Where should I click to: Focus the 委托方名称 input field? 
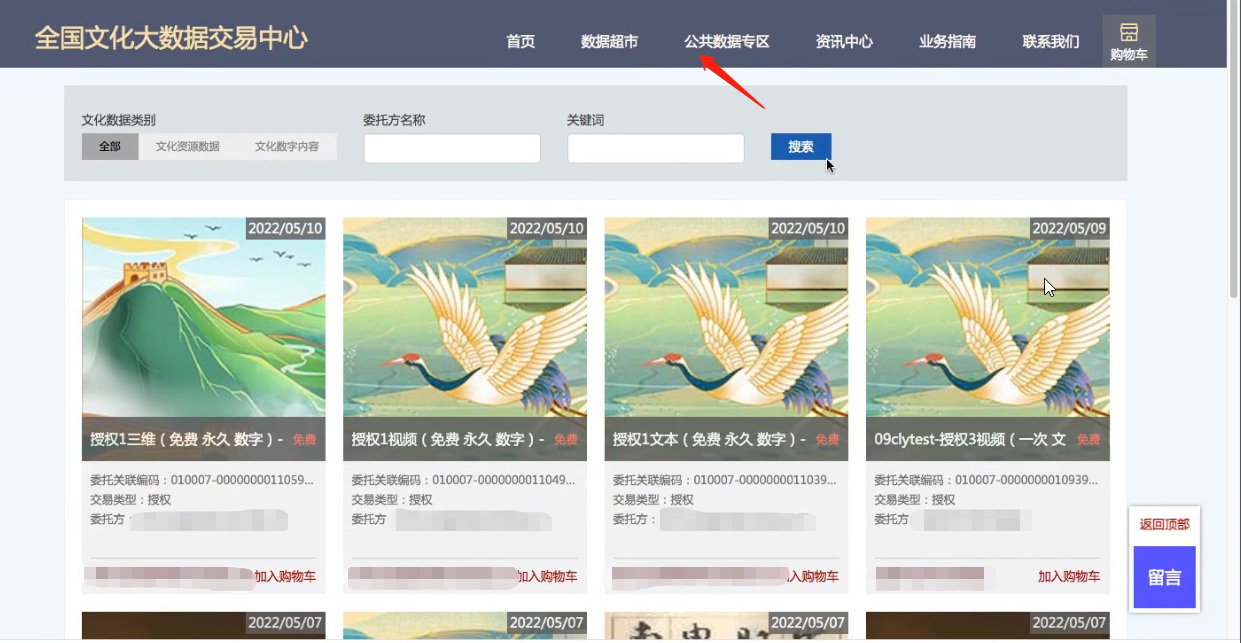click(452, 149)
